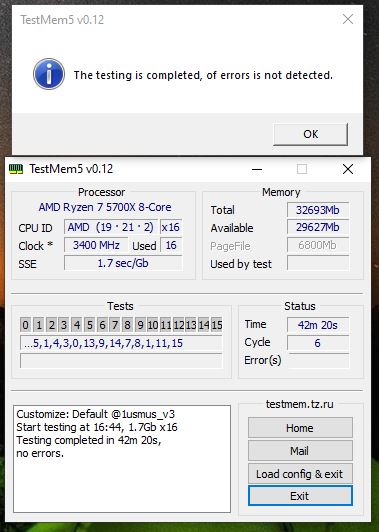The width and height of the screenshot is (379, 532).
Task: Click the Time value 42m 20s
Action: 318,325
